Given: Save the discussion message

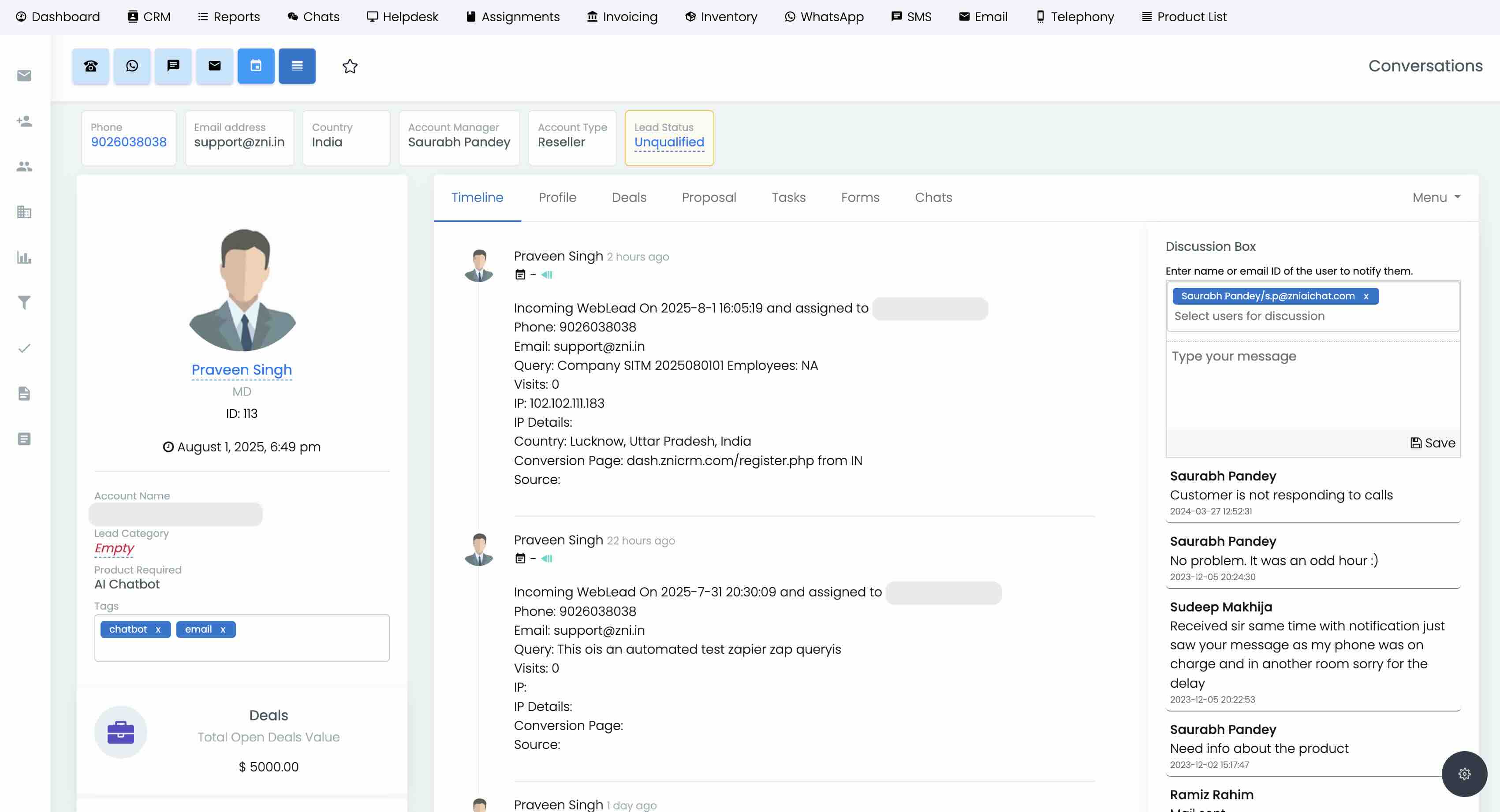Looking at the screenshot, I should [1433, 443].
